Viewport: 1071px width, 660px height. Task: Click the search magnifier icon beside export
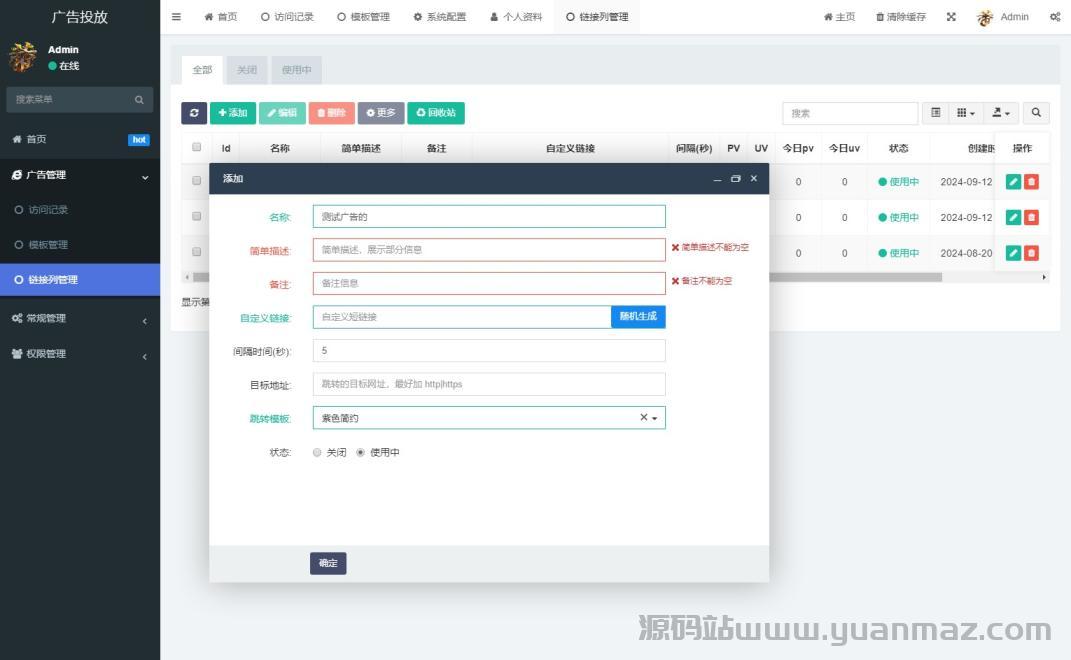point(1036,113)
